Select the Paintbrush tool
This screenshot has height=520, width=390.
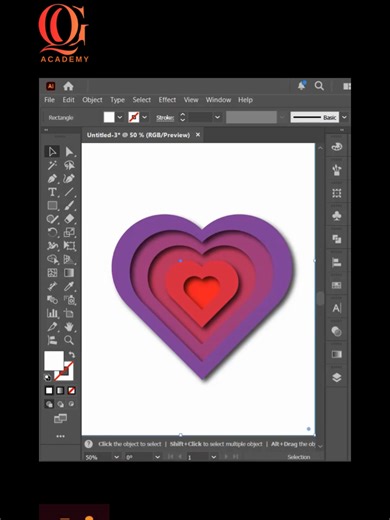point(69,206)
